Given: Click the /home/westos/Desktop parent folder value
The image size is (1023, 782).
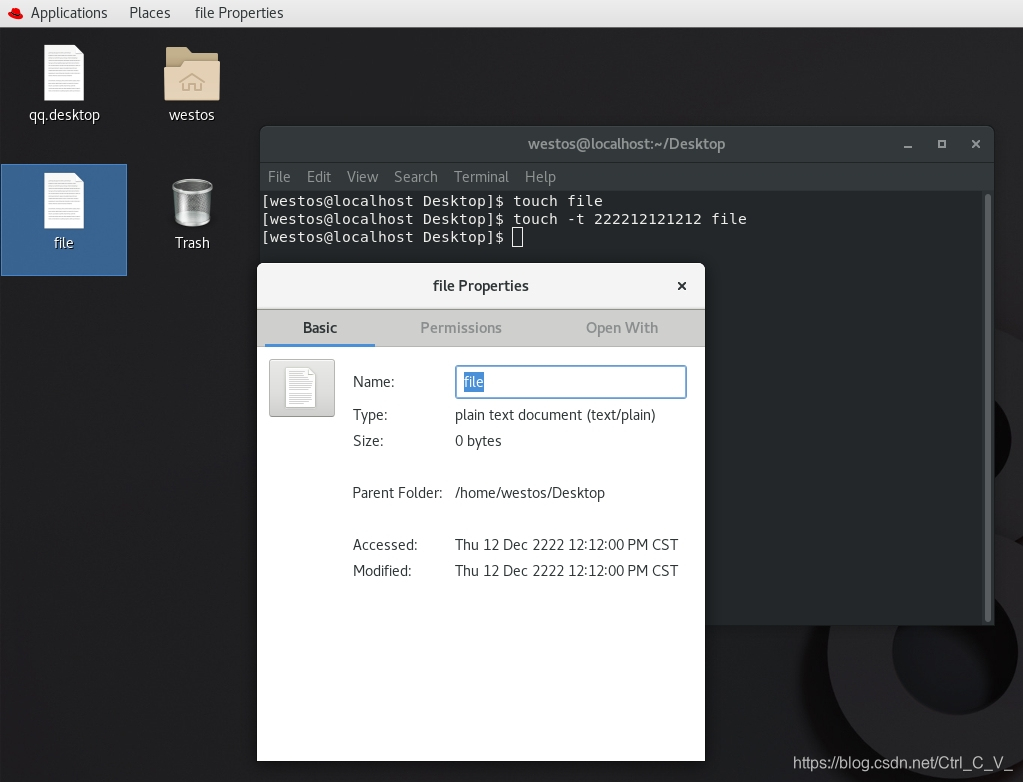Looking at the screenshot, I should click(530, 493).
